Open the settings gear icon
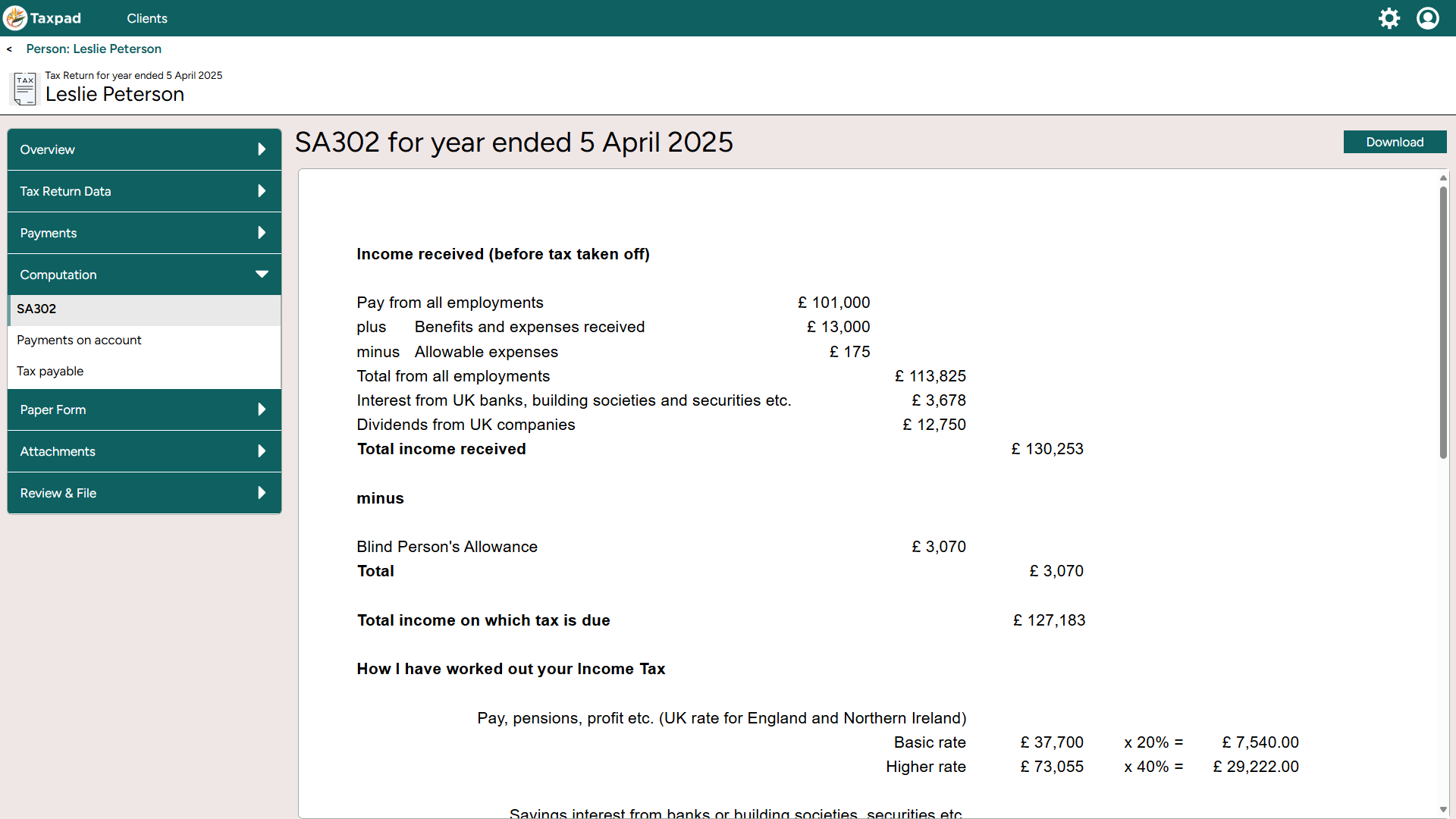The image size is (1456, 819). click(1389, 18)
